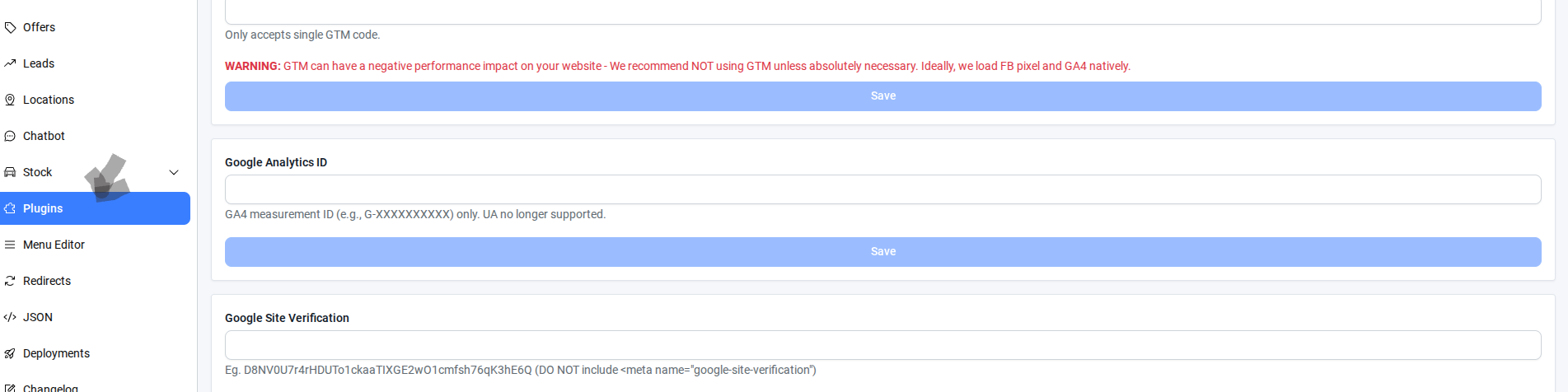Viewport: 1568px width, 392px height.
Task: Click the Chatbot speech bubble icon
Action: click(10, 136)
